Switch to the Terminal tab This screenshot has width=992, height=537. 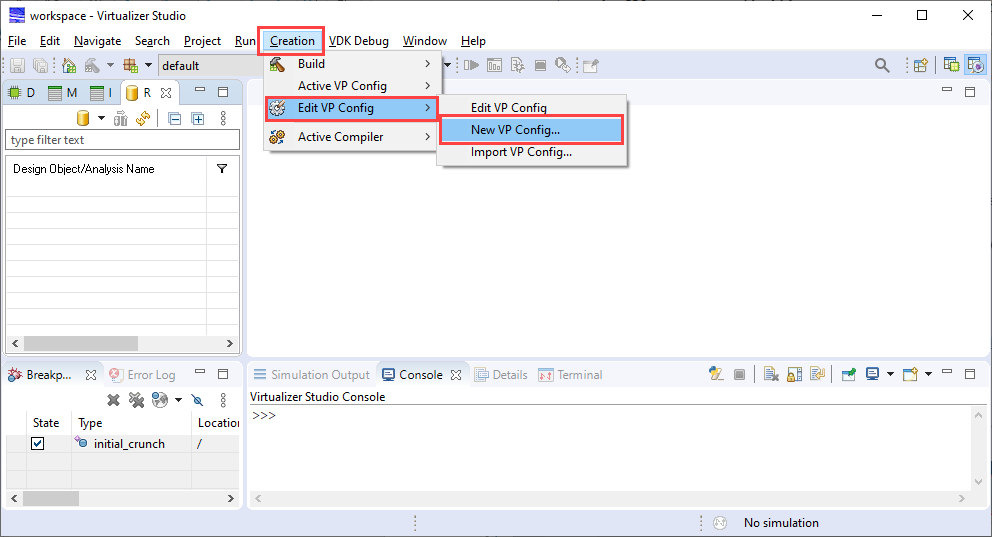coord(571,374)
